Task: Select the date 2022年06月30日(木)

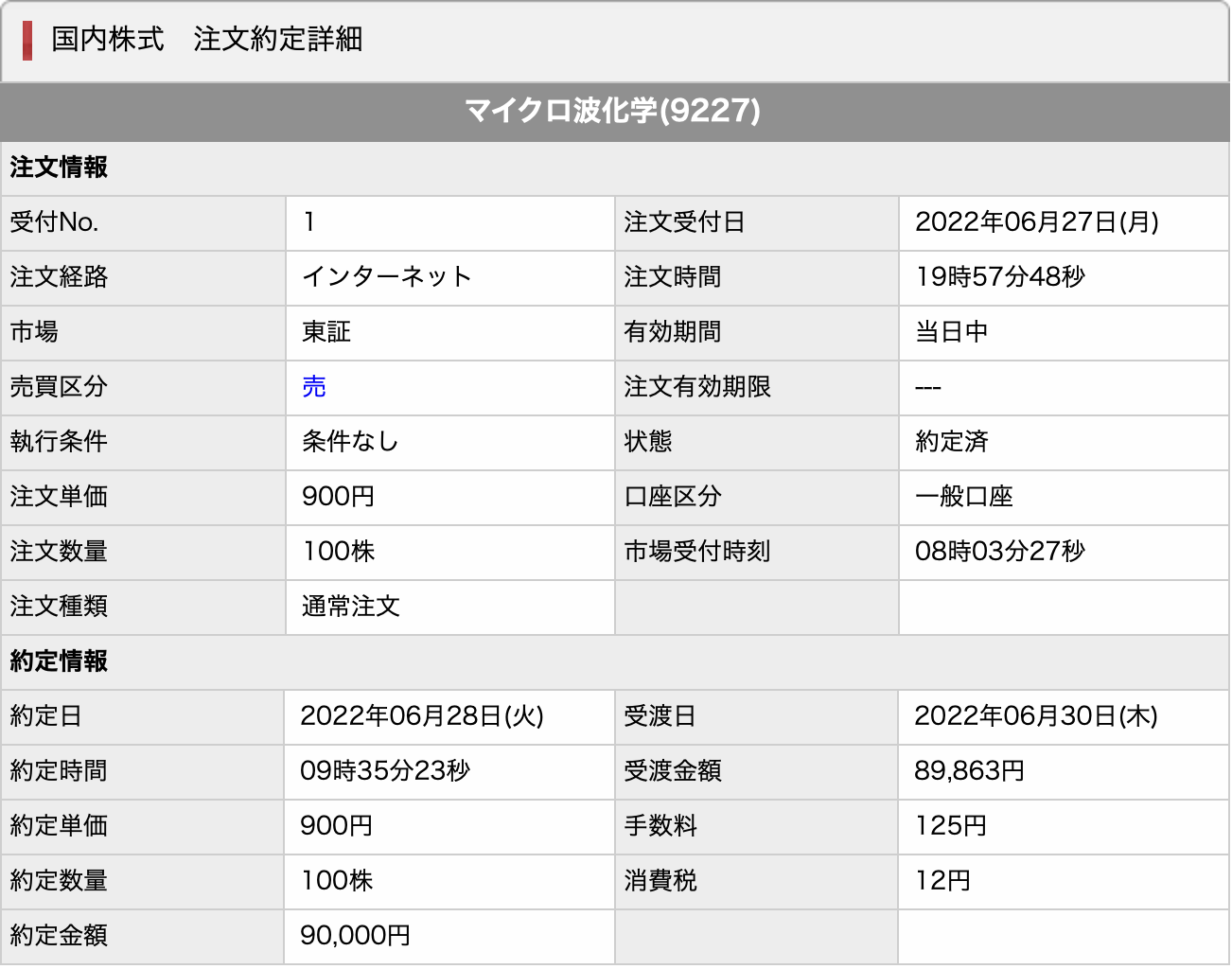Action: pyautogui.click(x=1036, y=716)
